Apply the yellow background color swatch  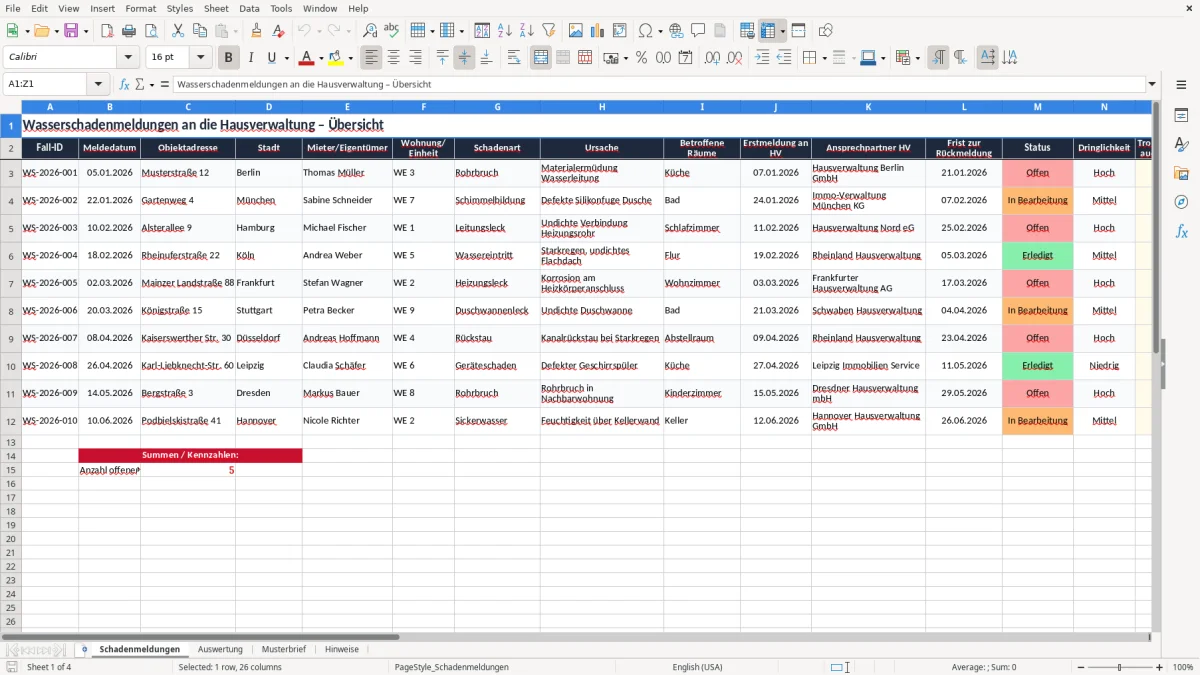click(x=335, y=58)
